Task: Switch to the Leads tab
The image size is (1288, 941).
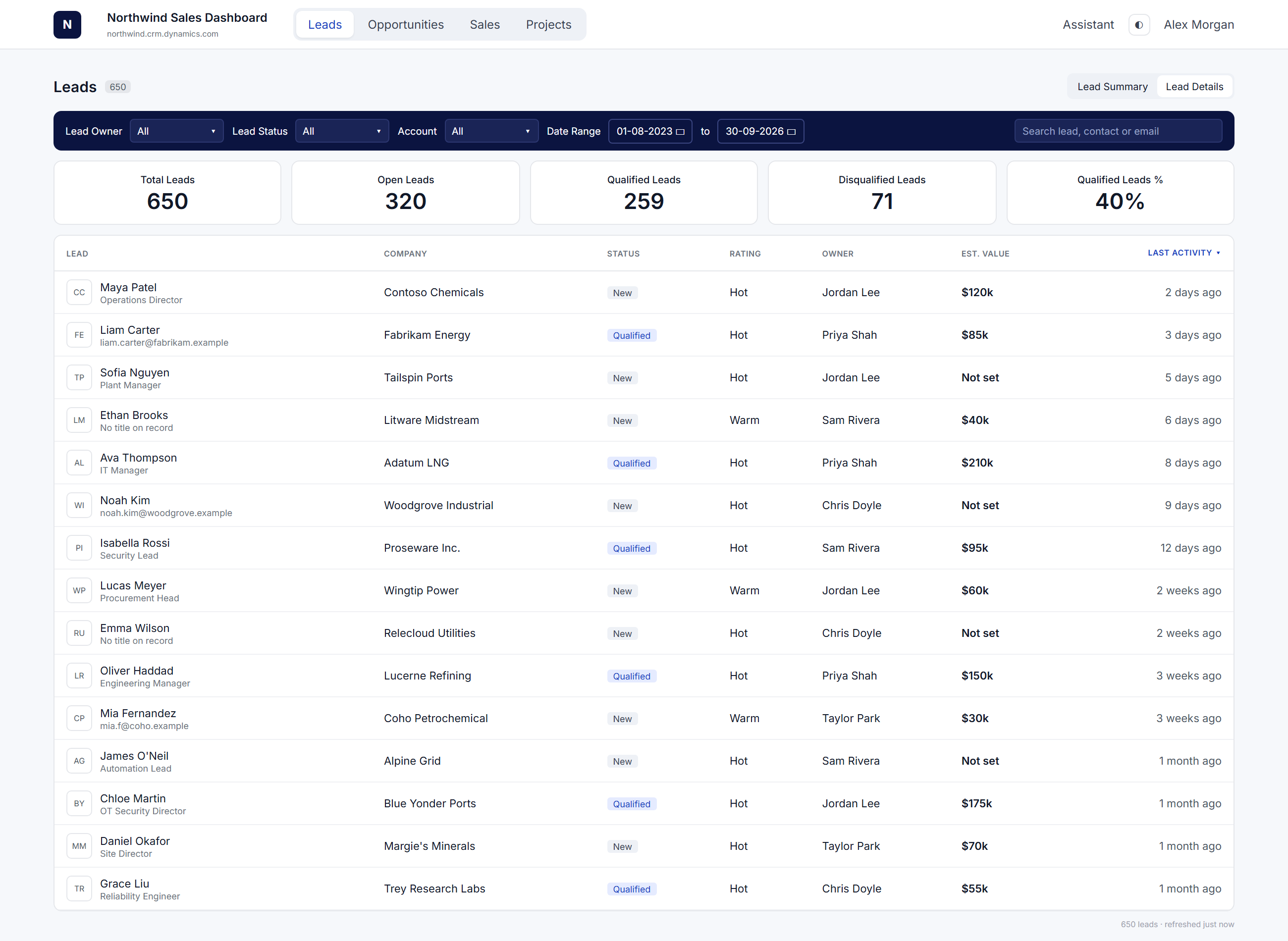Action: [324, 24]
